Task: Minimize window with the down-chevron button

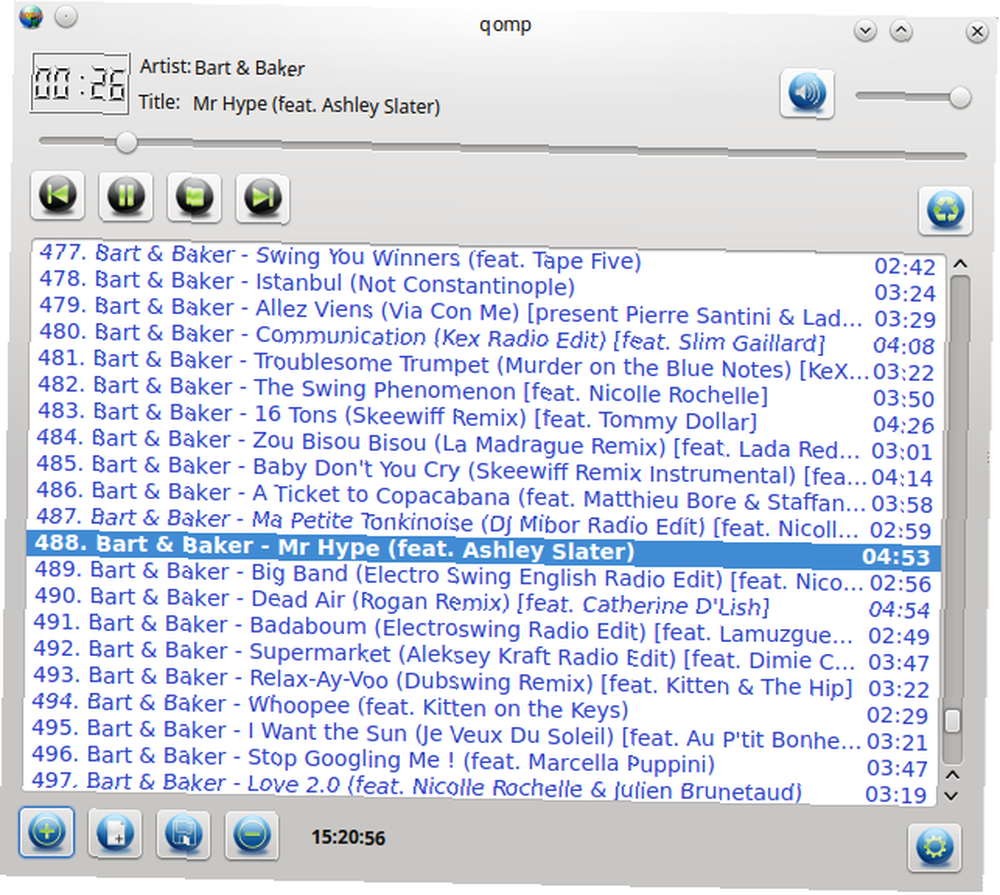Action: point(865,31)
